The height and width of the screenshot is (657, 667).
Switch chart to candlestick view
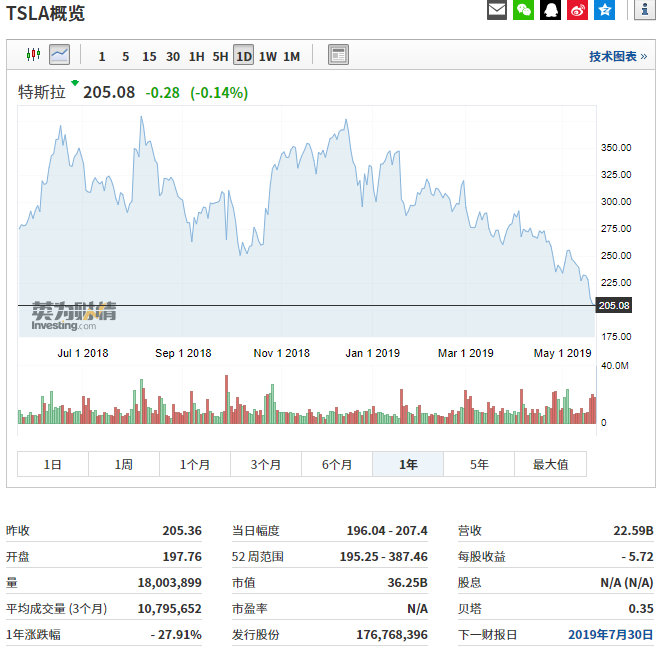click(33, 54)
